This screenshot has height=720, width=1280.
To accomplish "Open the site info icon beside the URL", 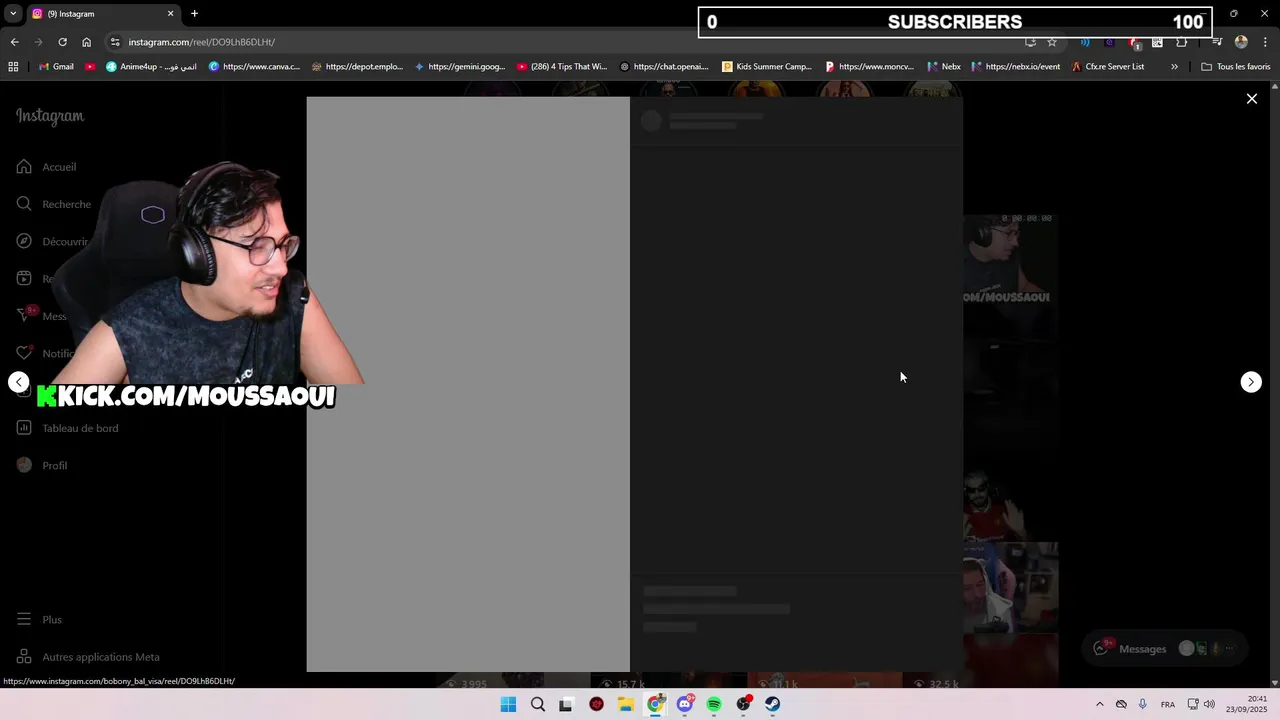I will click(115, 42).
